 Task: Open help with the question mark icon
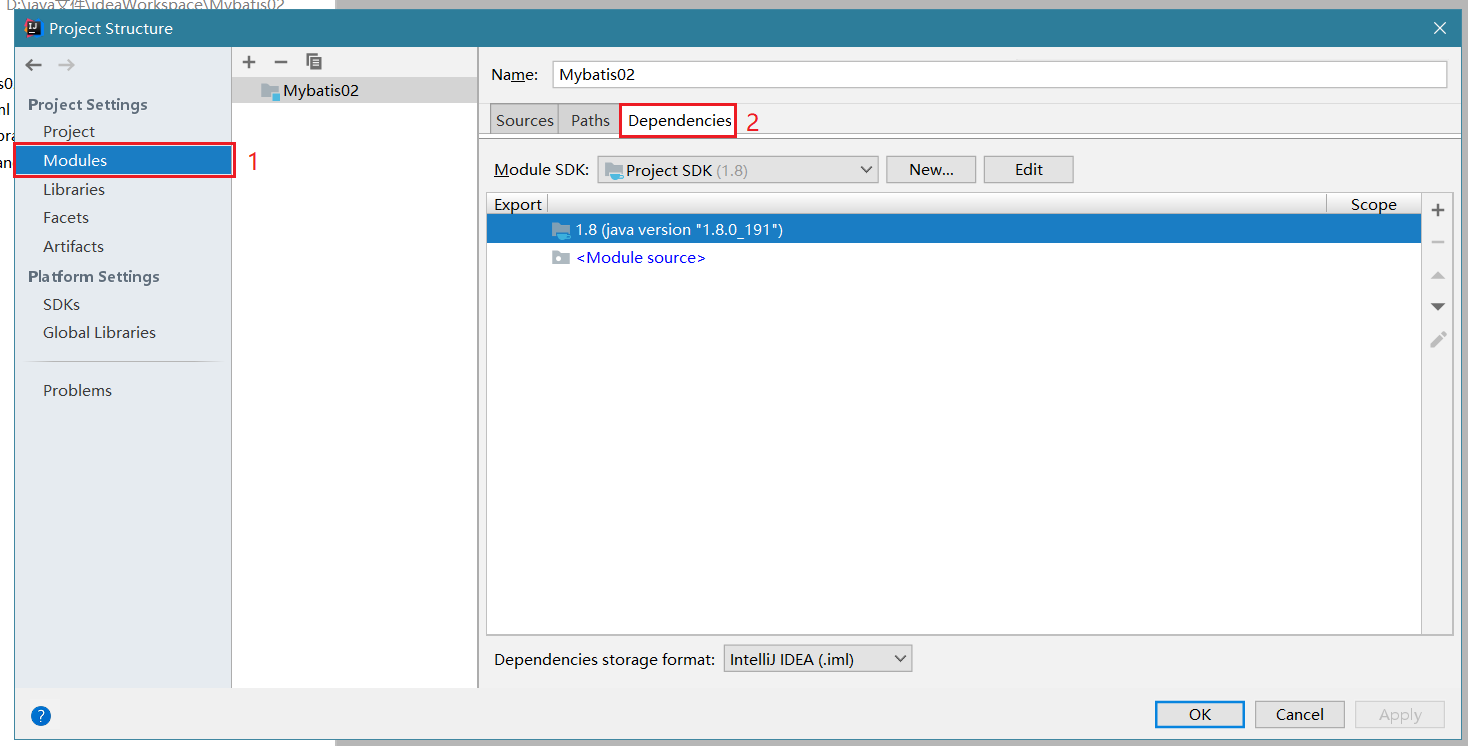[x=41, y=715]
